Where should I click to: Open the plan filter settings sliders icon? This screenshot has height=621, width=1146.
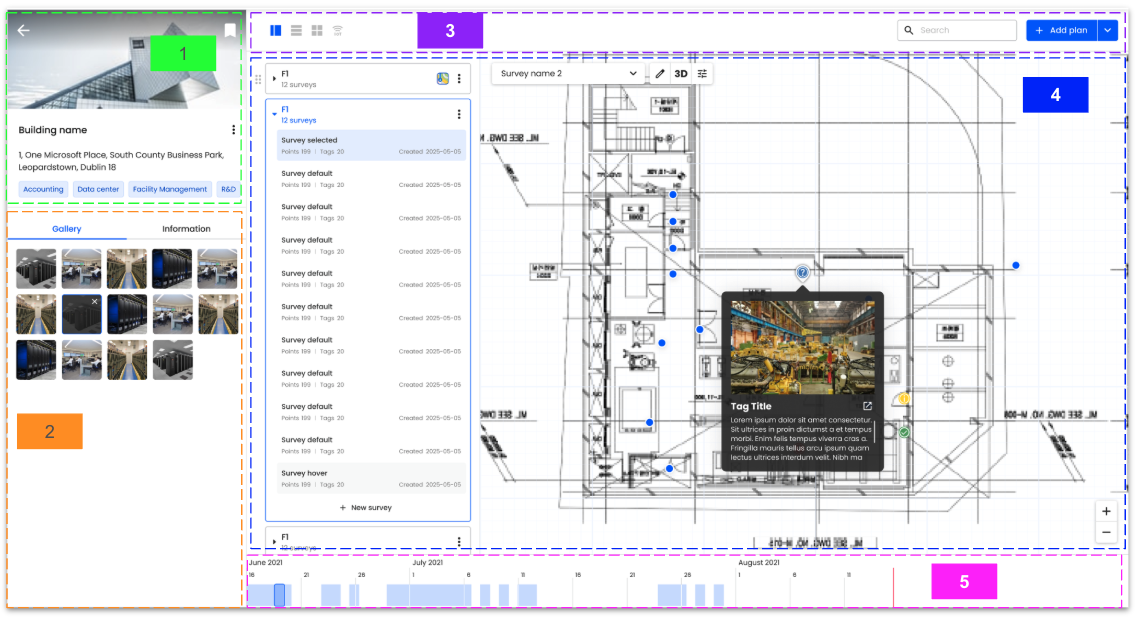[x=702, y=74]
